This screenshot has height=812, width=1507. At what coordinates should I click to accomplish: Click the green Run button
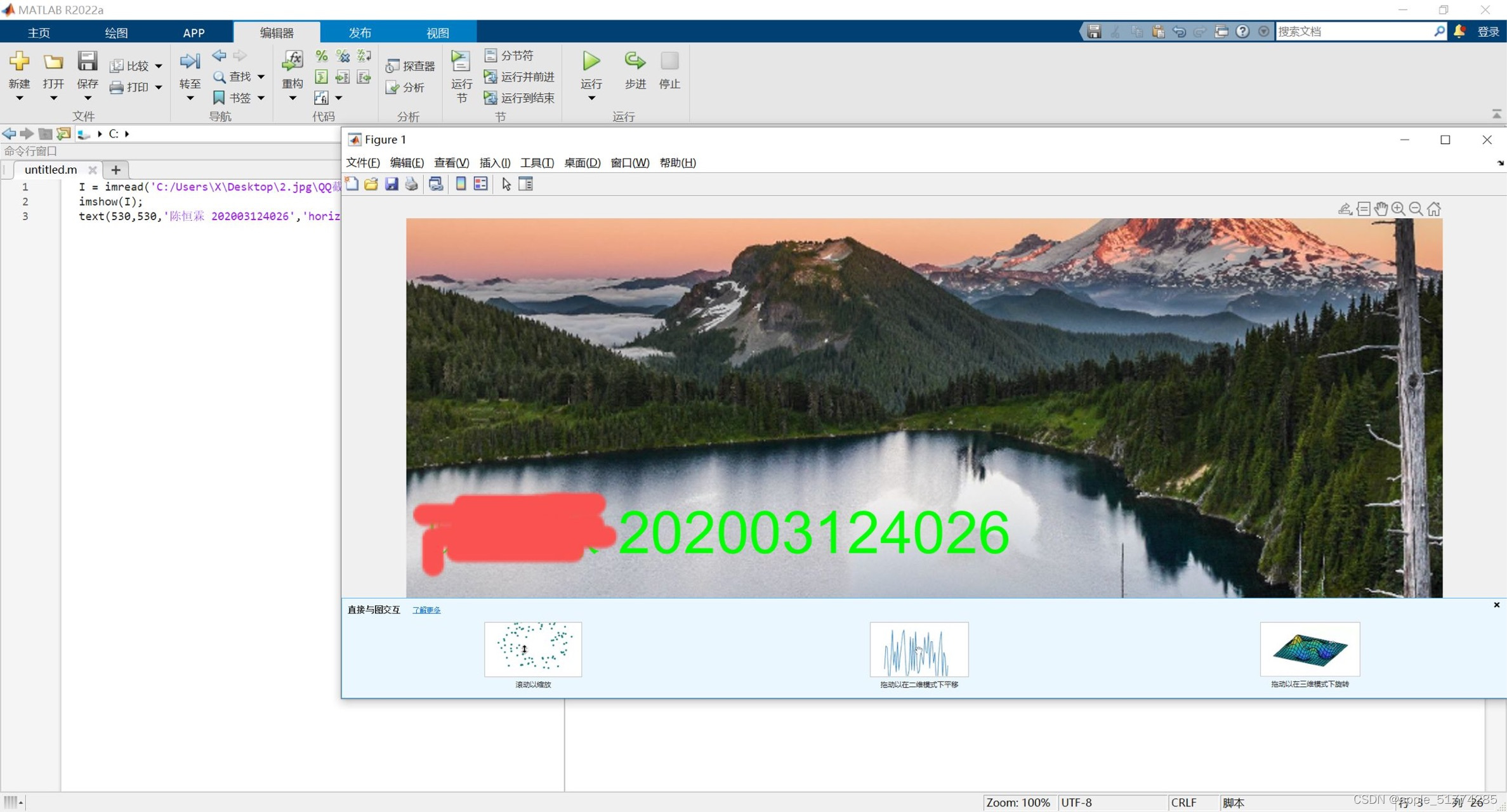(x=591, y=62)
